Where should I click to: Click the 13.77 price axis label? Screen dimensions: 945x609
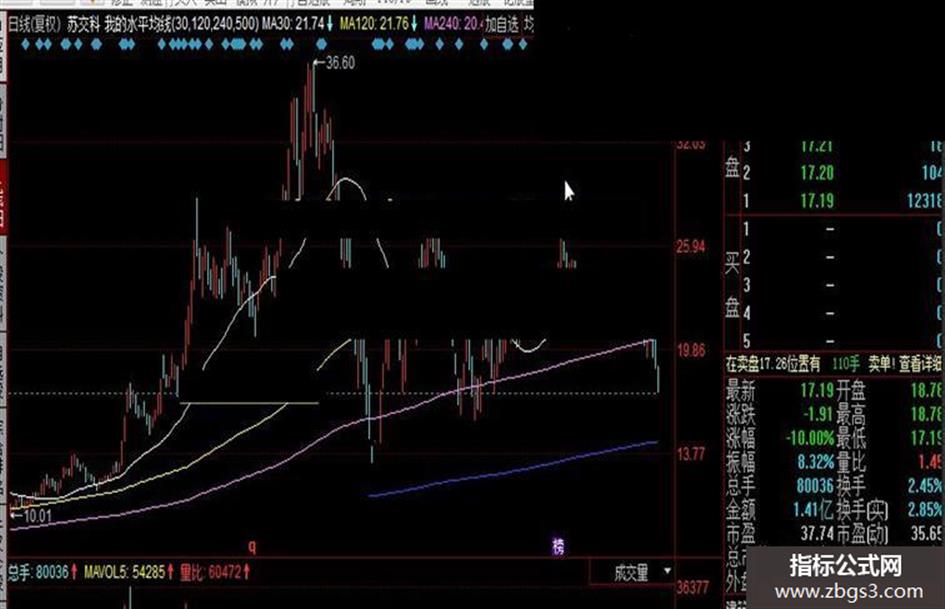[x=691, y=454]
